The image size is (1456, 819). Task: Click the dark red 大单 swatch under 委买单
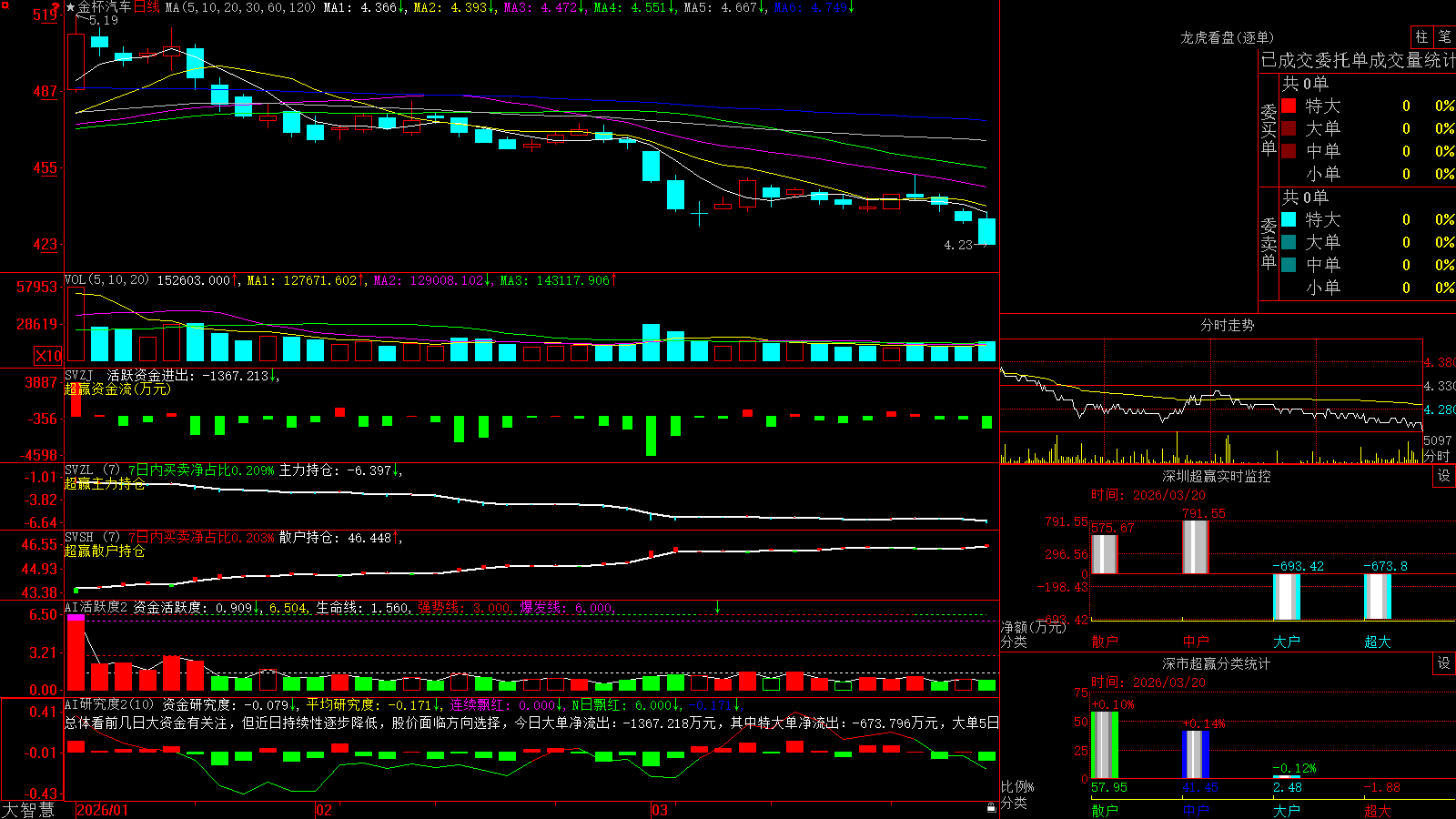tap(1289, 128)
